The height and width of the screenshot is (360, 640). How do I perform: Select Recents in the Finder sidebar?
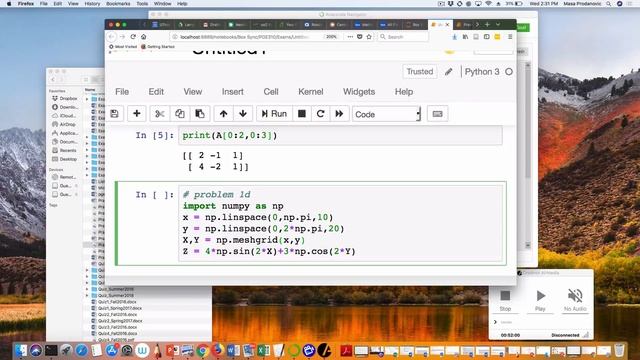[x=64, y=150]
